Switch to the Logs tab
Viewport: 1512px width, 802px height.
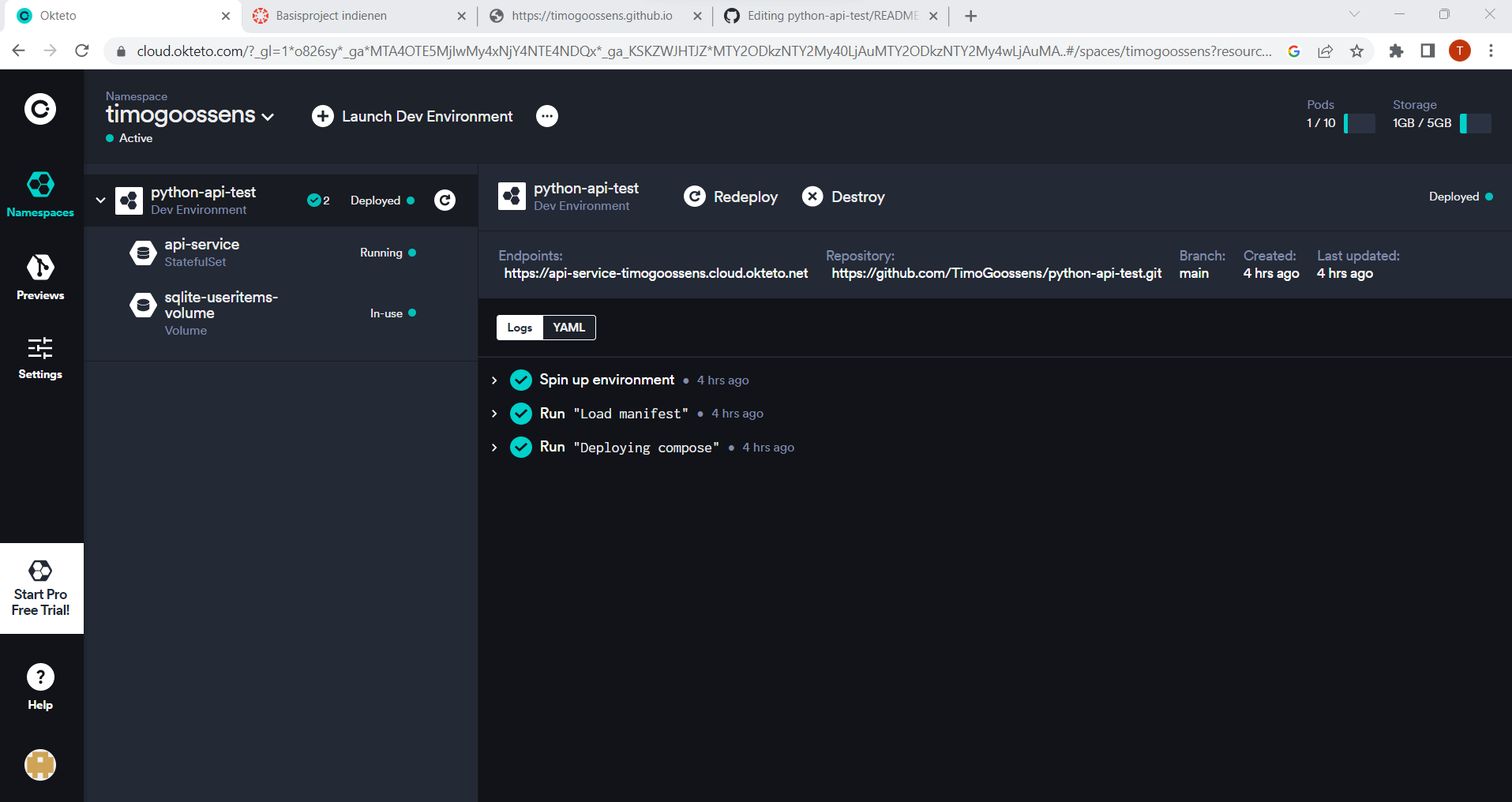coord(520,328)
